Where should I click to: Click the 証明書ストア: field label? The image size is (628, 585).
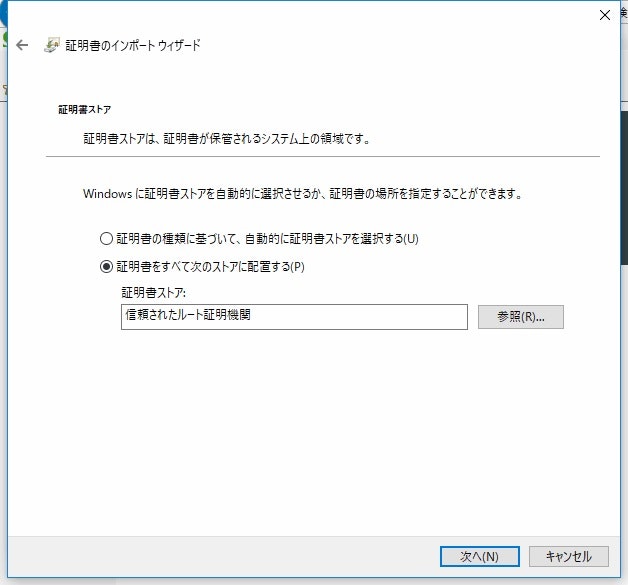click(153, 292)
